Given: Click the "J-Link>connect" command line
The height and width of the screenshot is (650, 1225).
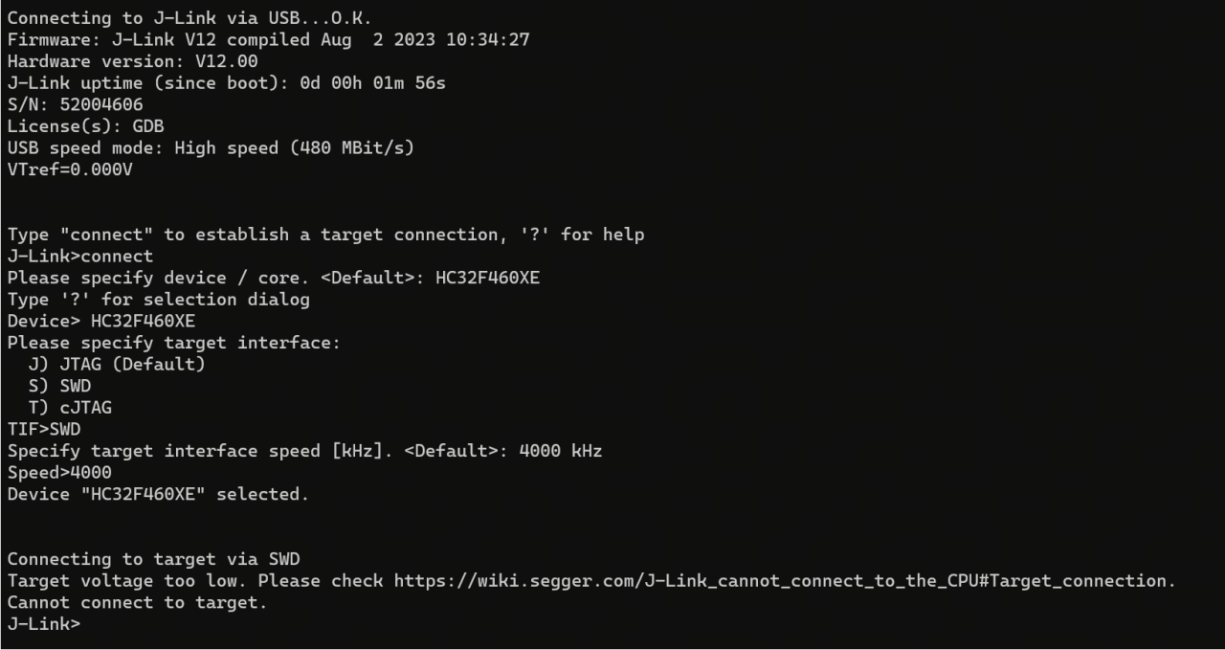Looking at the screenshot, I should tap(80, 256).
